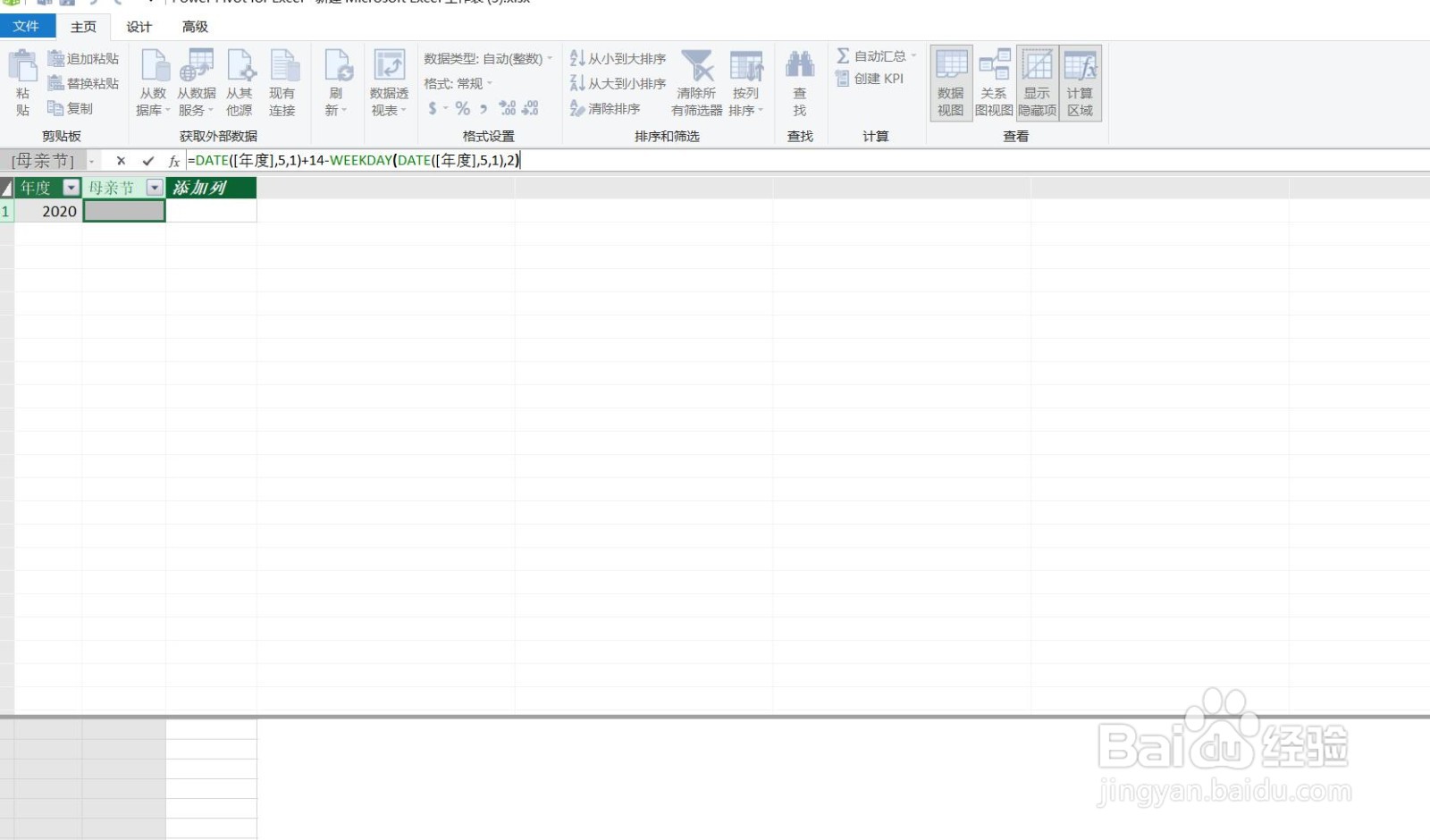Click the fx insert function button
The width and height of the screenshot is (1430, 840).
click(174, 161)
